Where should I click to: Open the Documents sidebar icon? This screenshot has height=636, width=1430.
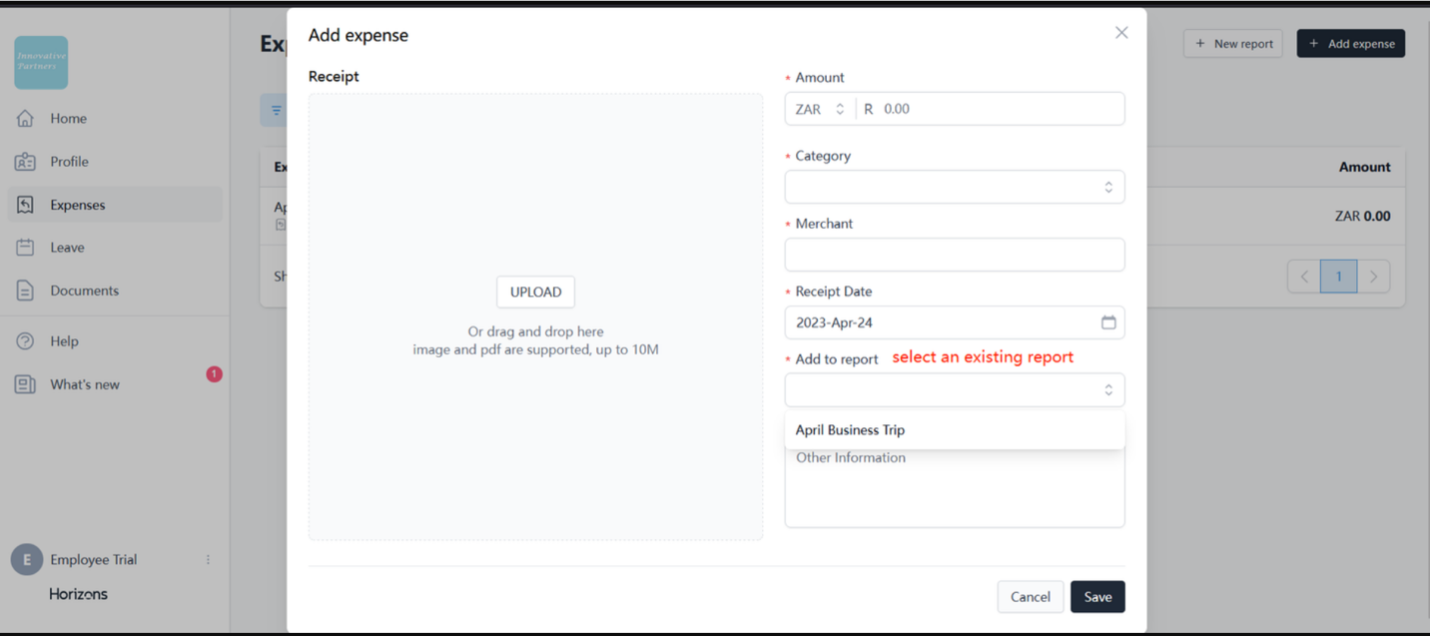(x=26, y=291)
